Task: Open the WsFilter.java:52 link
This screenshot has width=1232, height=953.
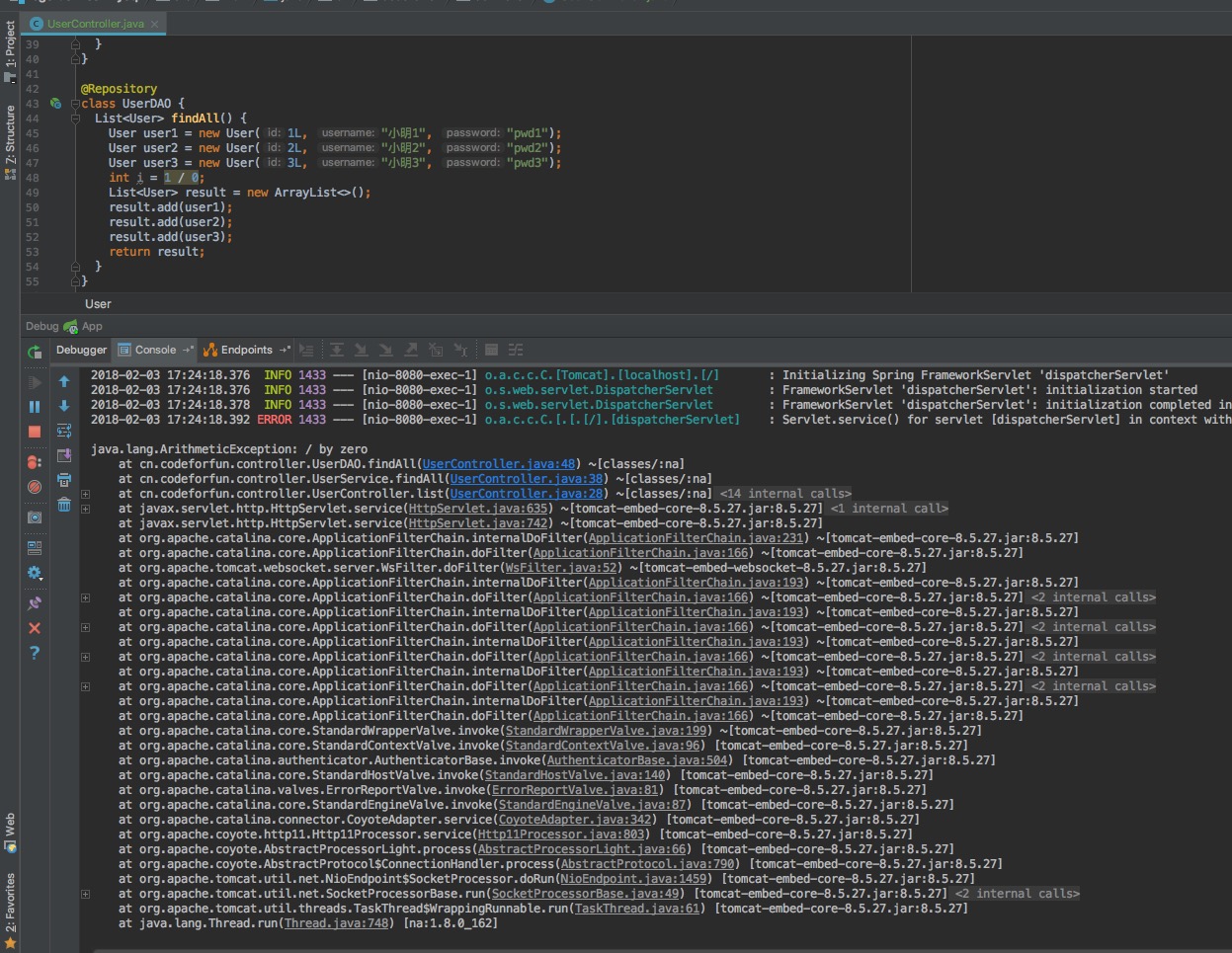Action: tap(560, 568)
